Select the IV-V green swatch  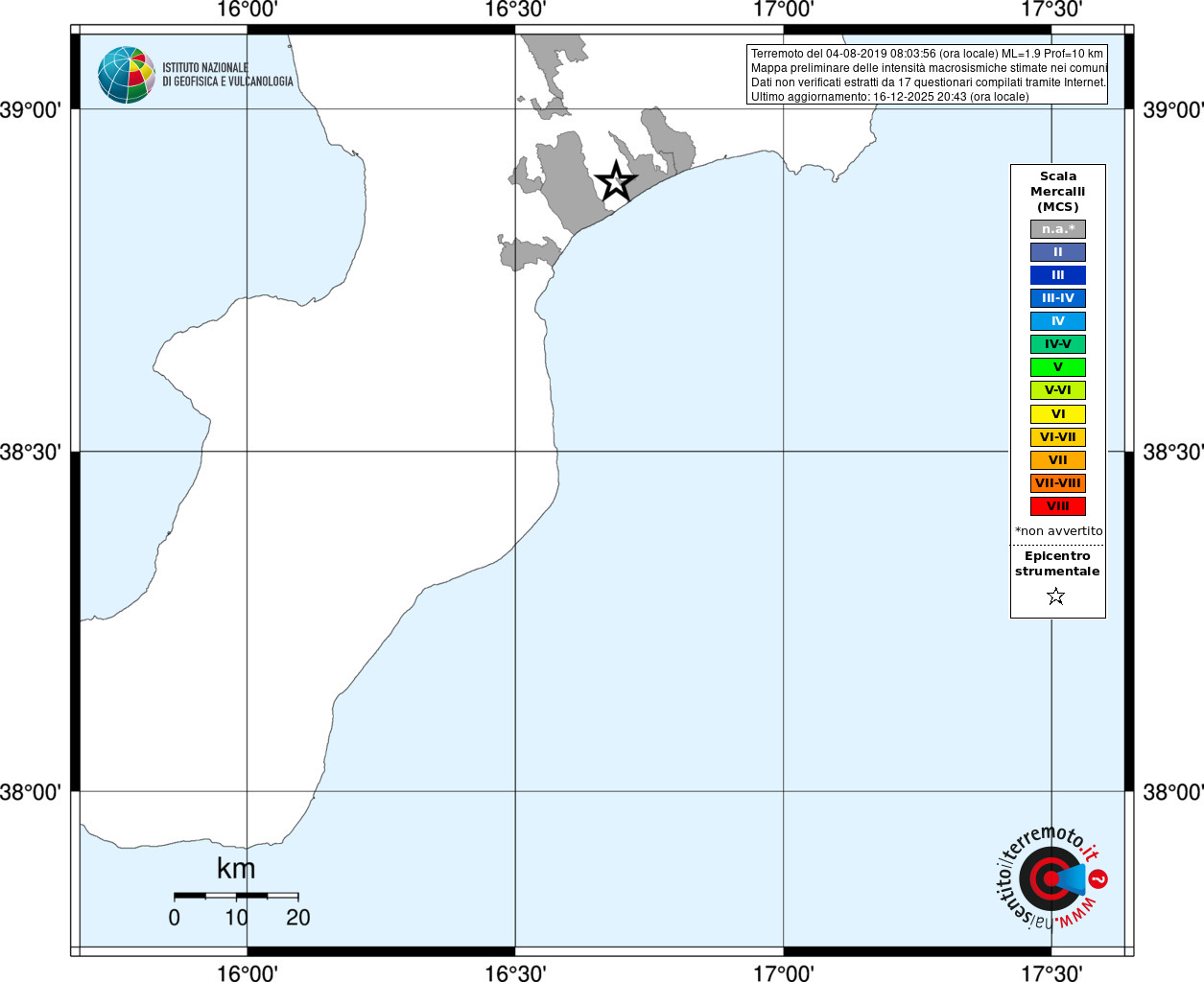(x=1058, y=344)
